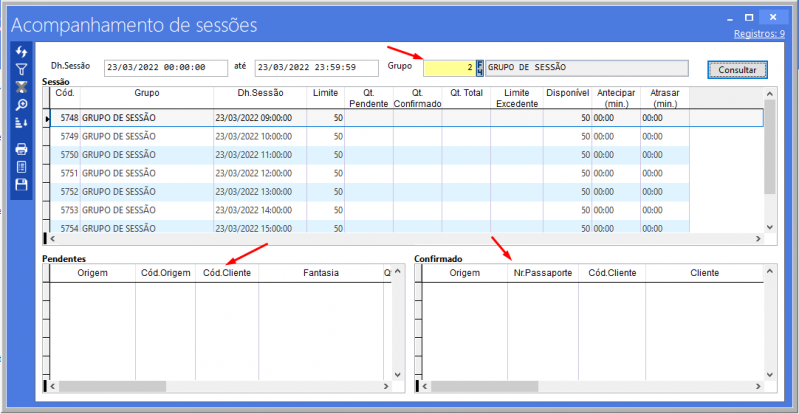
Task: Select session row with code 5748
Action: pyautogui.click(x=406, y=118)
